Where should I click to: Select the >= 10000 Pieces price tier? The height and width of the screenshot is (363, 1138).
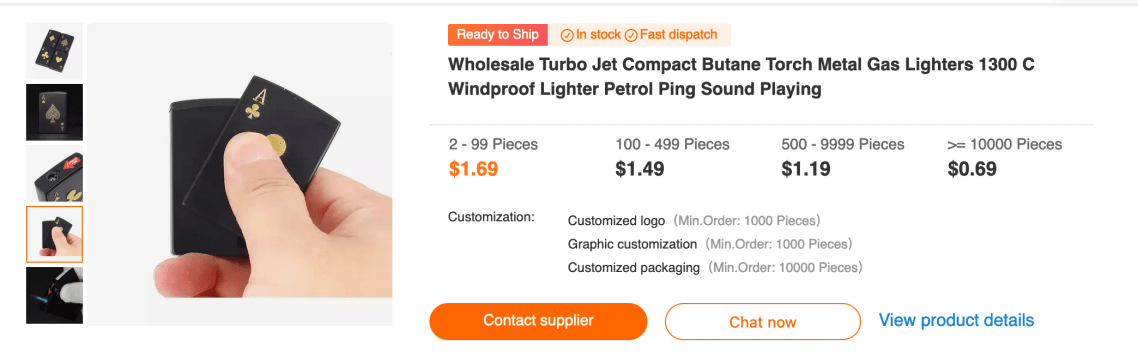tap(1004, 158)
